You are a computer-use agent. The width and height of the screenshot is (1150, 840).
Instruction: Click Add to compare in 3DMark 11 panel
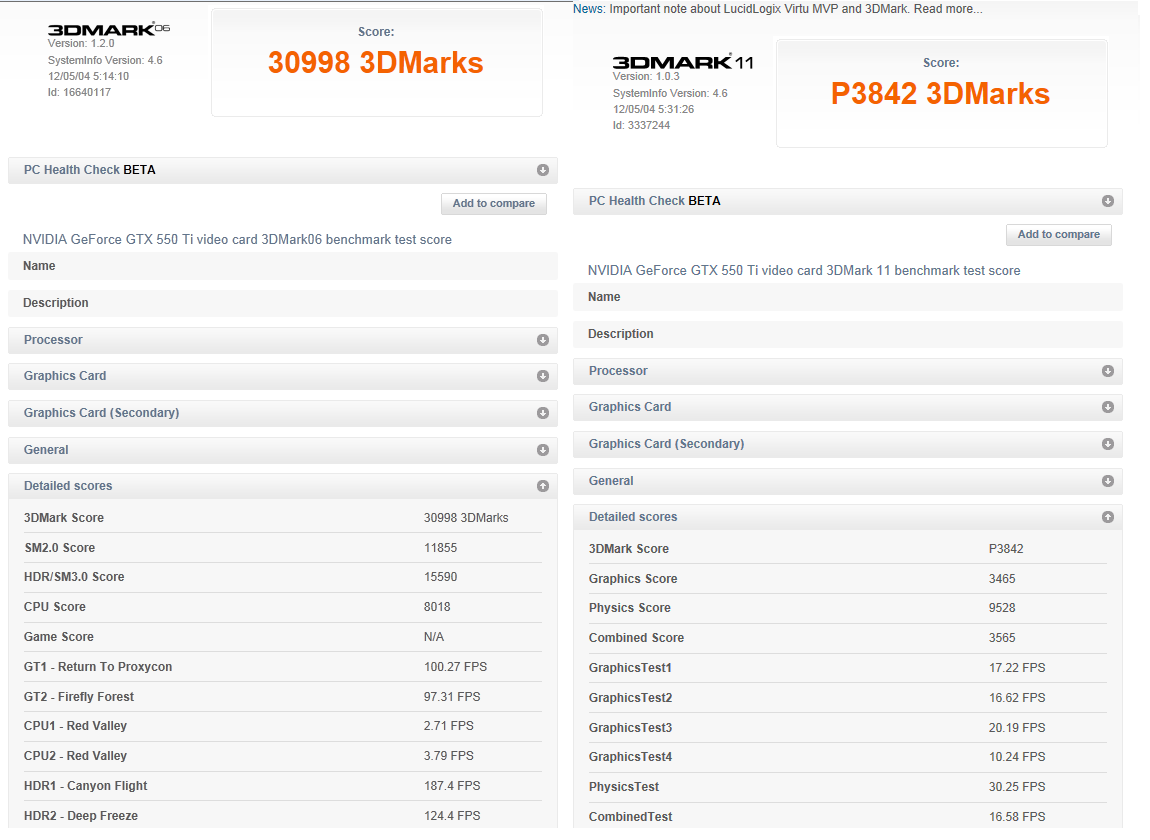(x=1058, y=235)
